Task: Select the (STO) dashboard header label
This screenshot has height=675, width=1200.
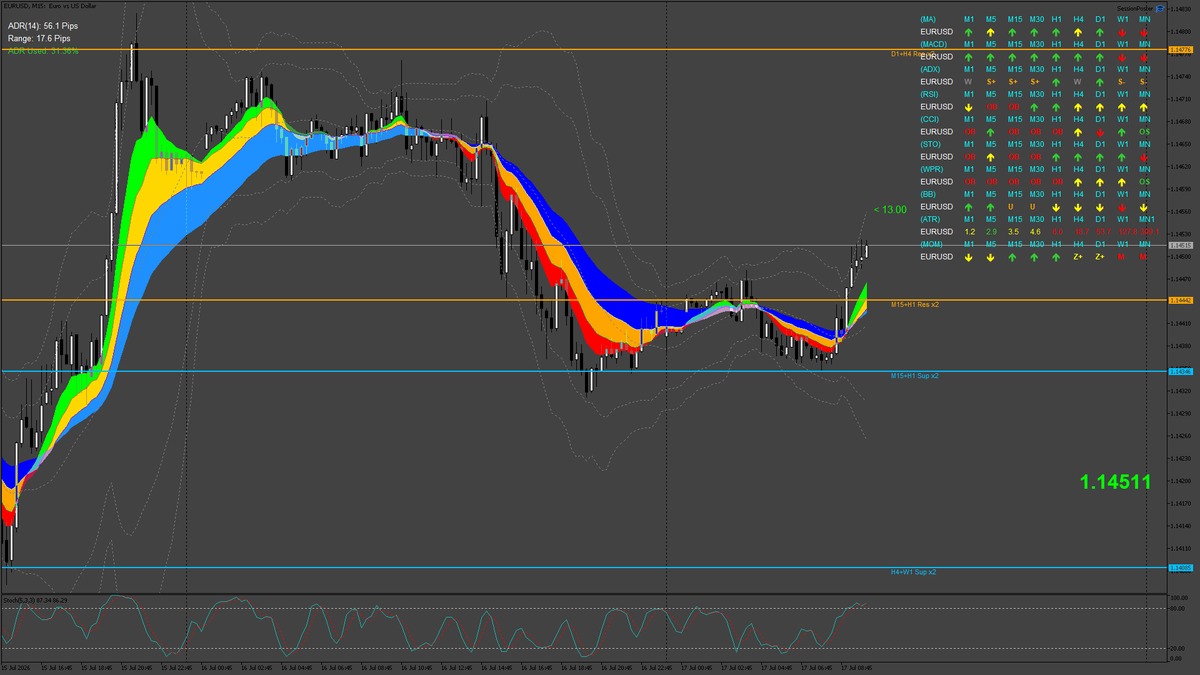Action: click(930, 144)
